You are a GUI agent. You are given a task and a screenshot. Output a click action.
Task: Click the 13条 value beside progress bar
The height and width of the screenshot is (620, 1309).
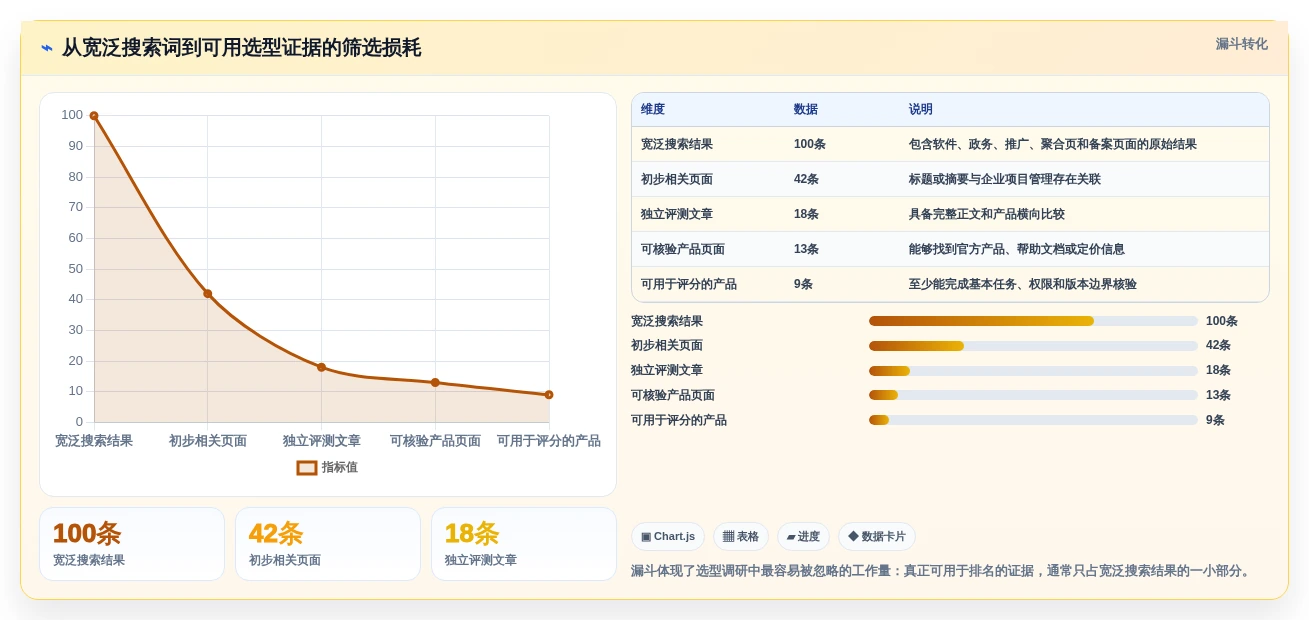1218,395
